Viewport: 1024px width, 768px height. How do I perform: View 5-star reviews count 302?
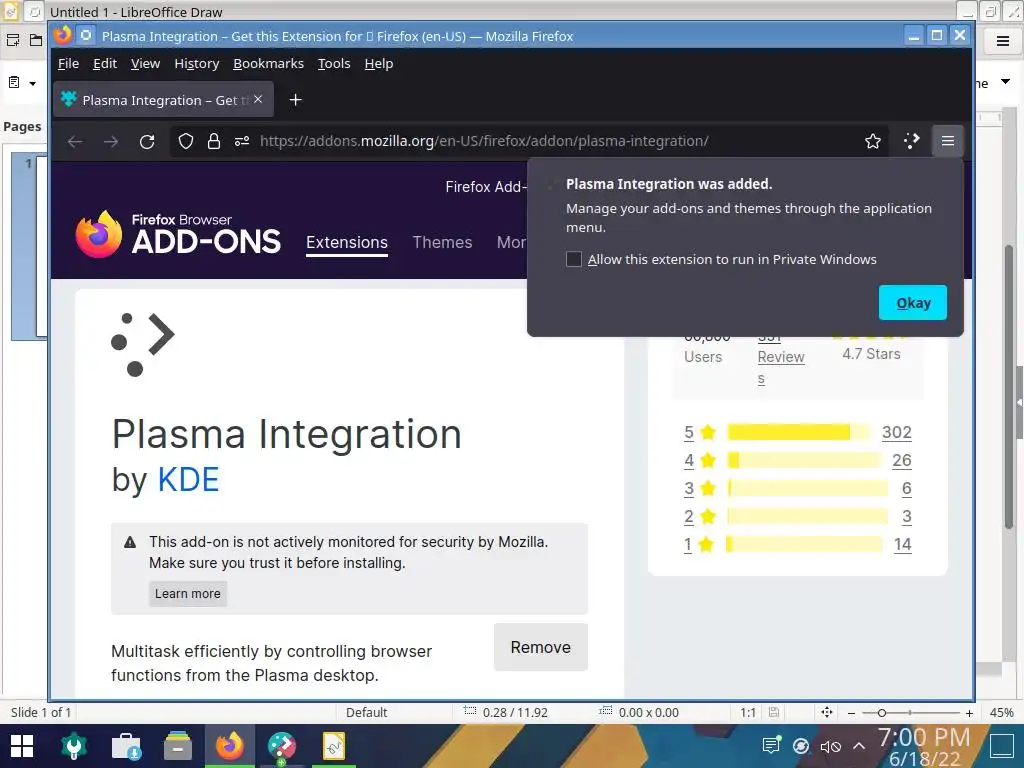[x=897, y=432]
